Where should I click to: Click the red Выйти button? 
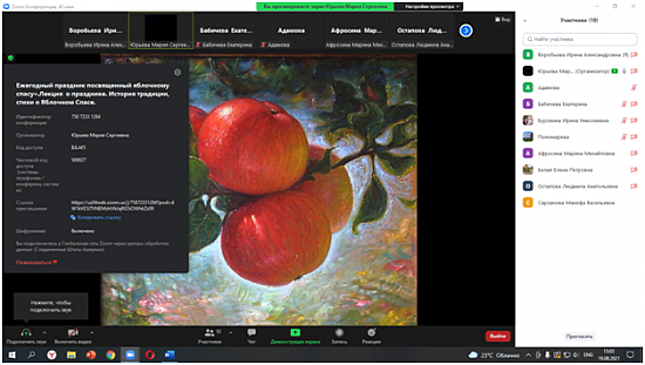(x=498, y=336)
